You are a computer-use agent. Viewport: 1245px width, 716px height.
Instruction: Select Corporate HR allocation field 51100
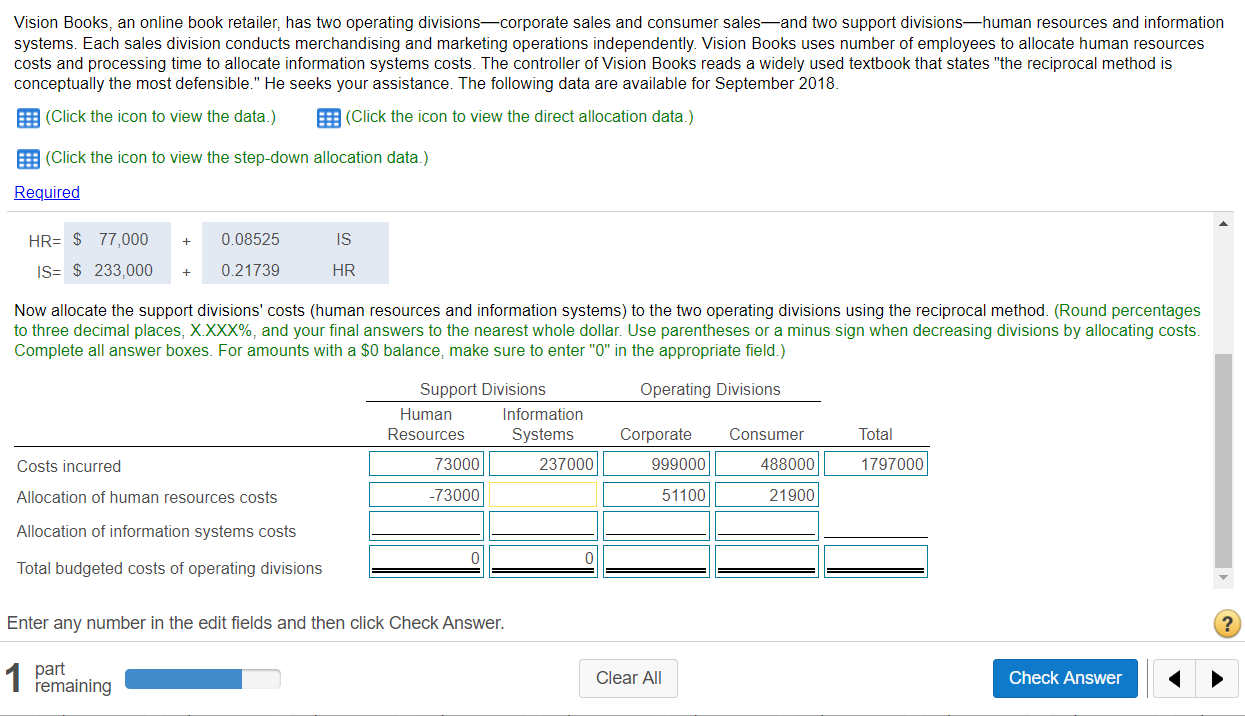[657, 495]
